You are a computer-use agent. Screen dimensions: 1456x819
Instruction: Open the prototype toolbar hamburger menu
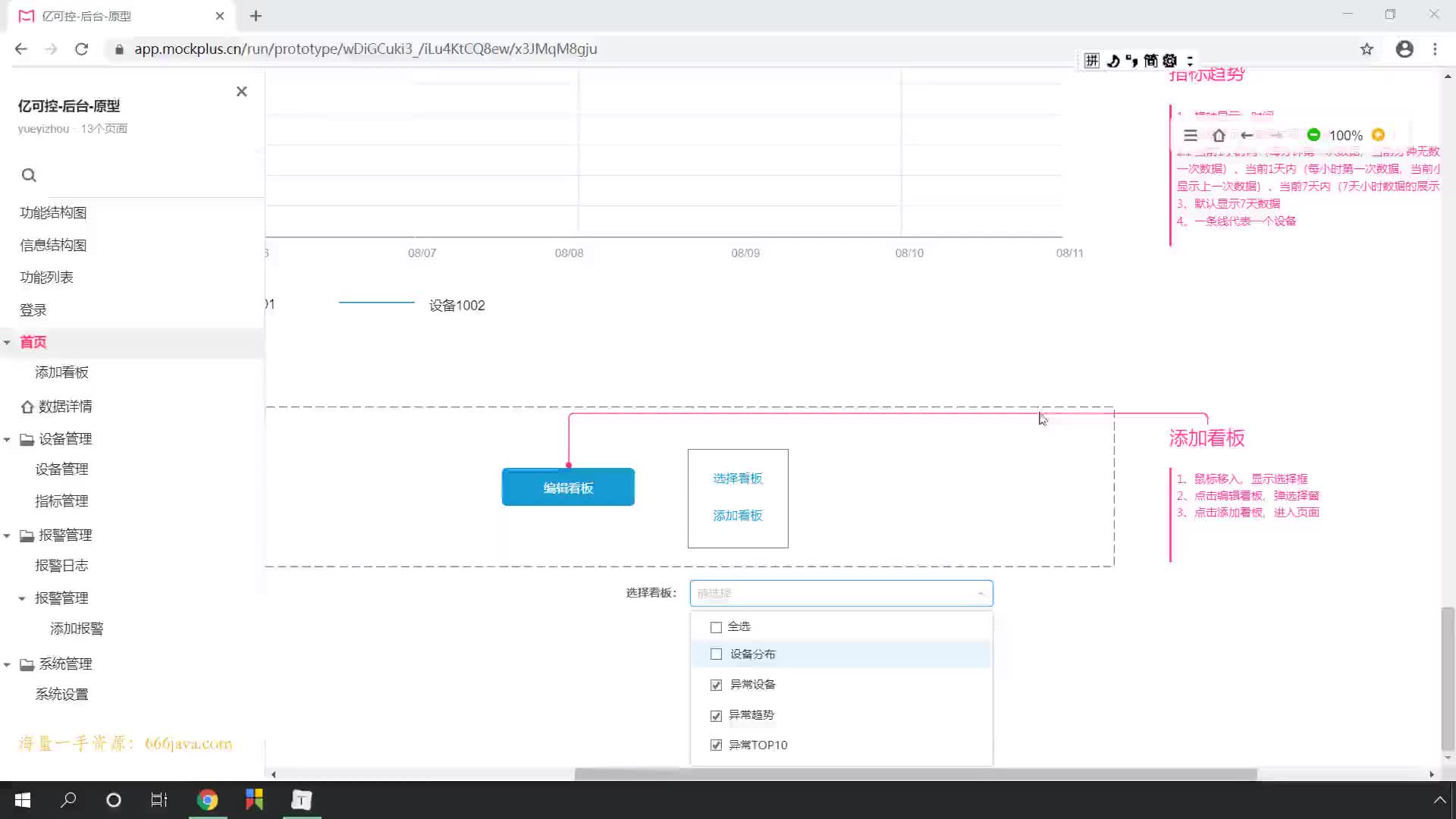[x=1191, y=135]
